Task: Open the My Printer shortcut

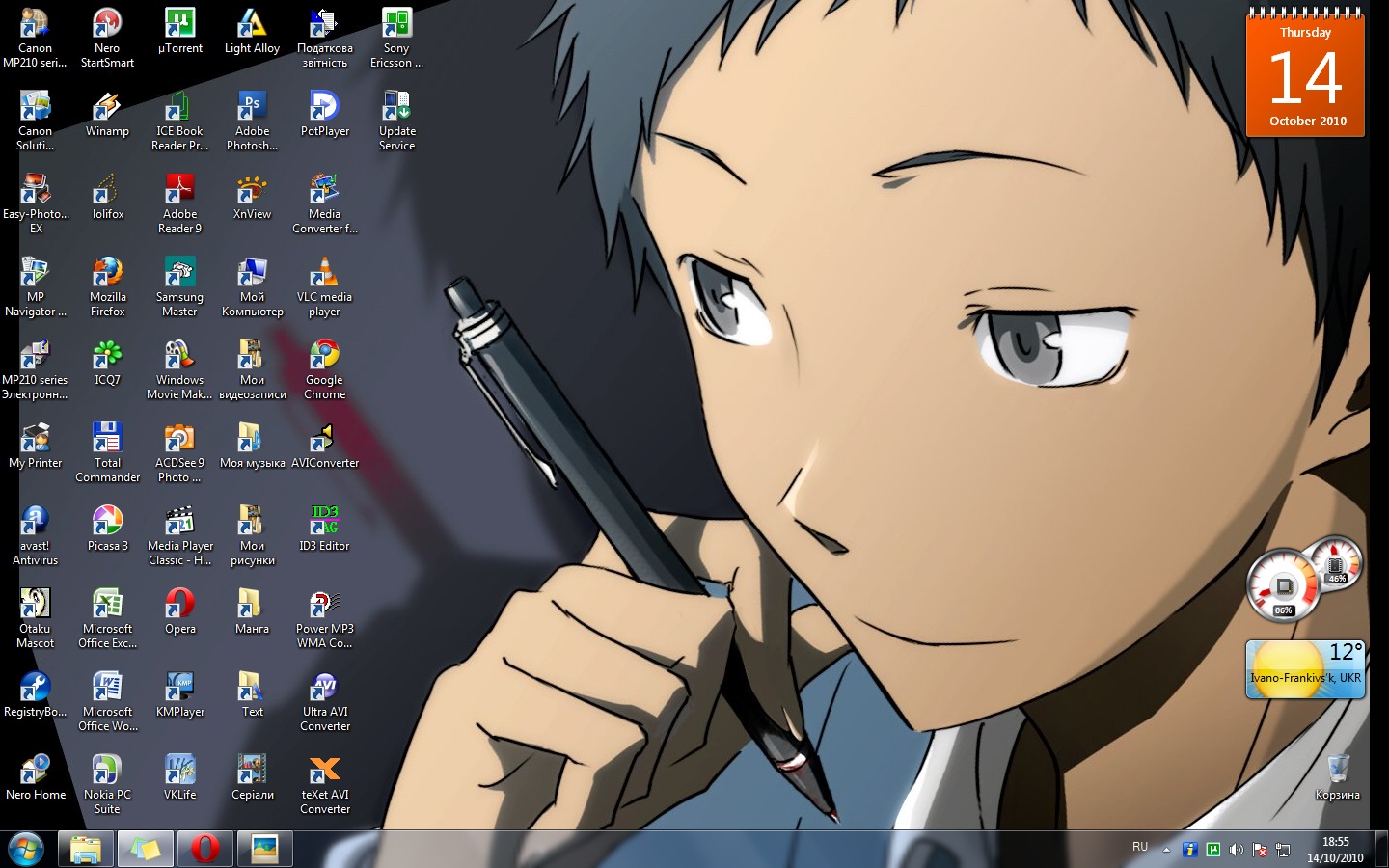Action: (x=35, y=447)
